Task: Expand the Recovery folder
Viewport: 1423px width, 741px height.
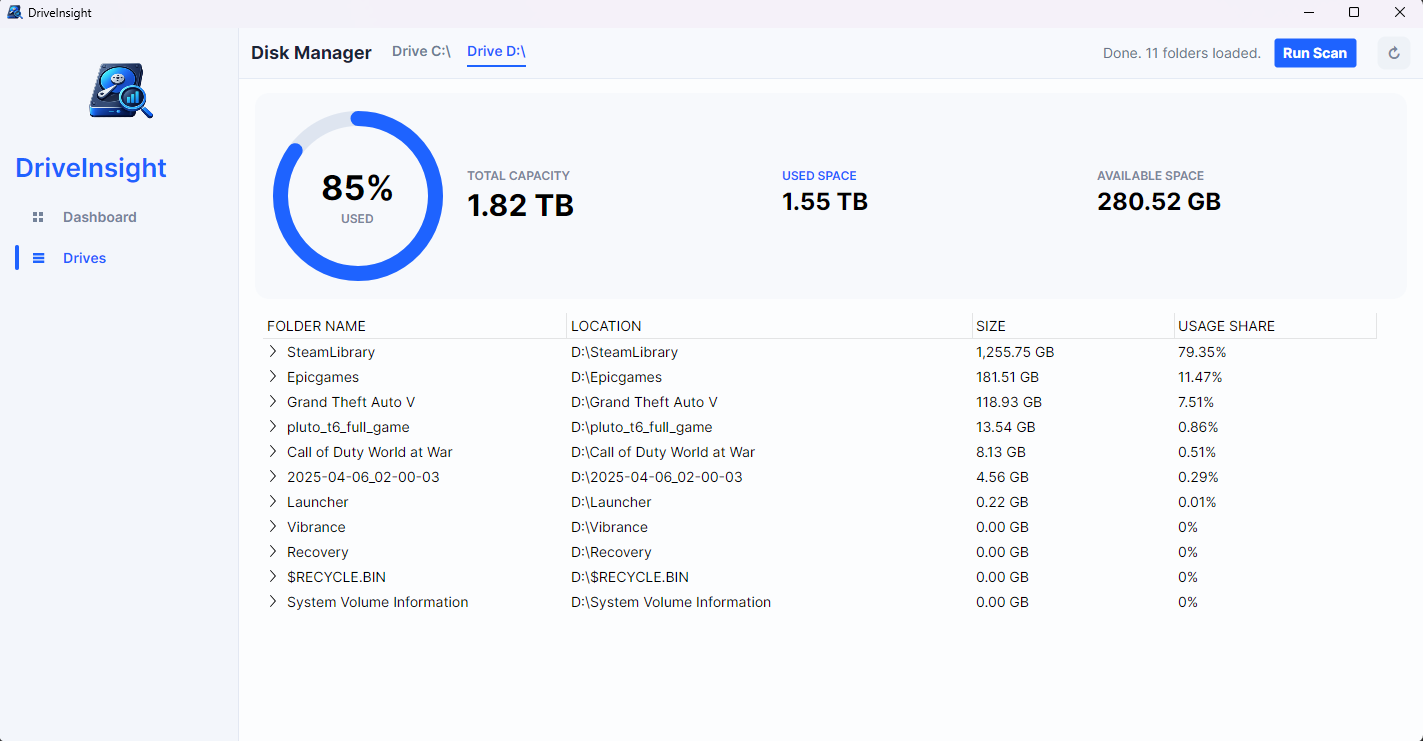Action: (272, 552)
